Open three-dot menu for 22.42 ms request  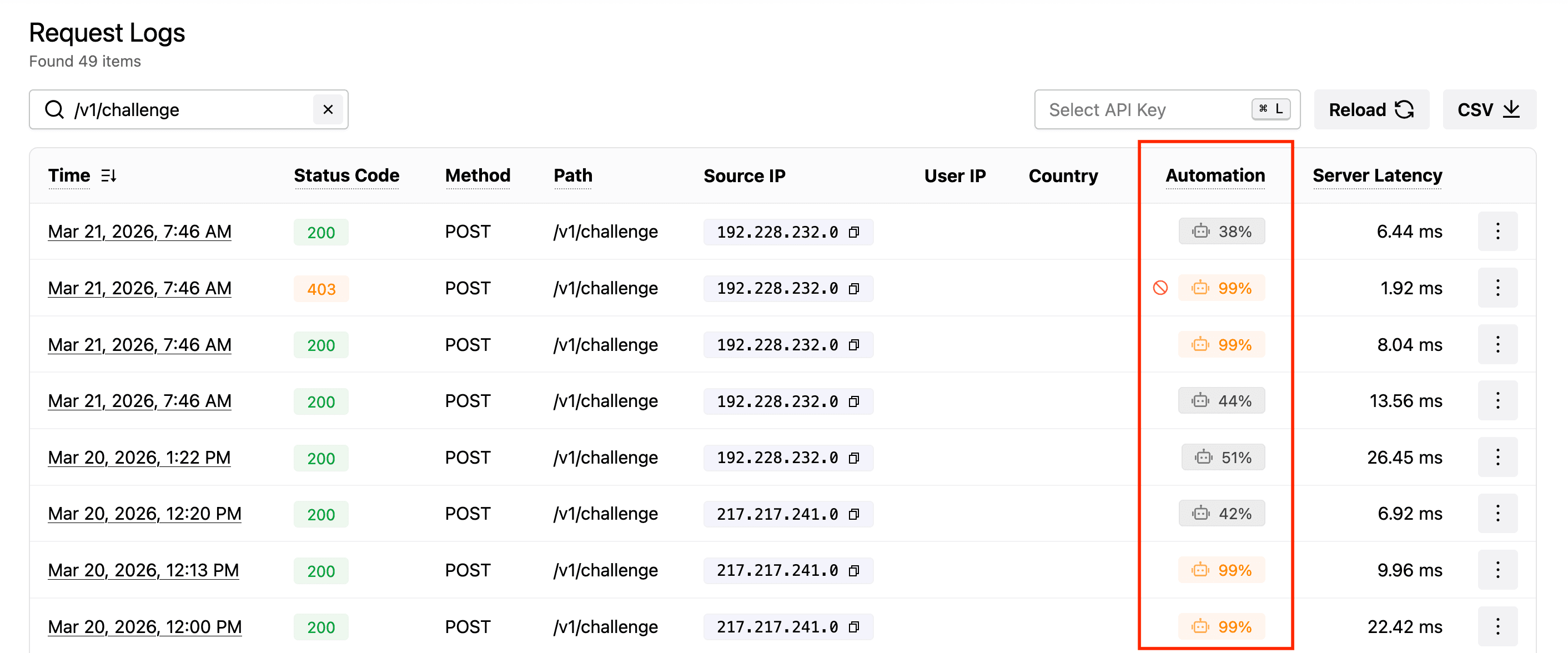(1497, 626)
